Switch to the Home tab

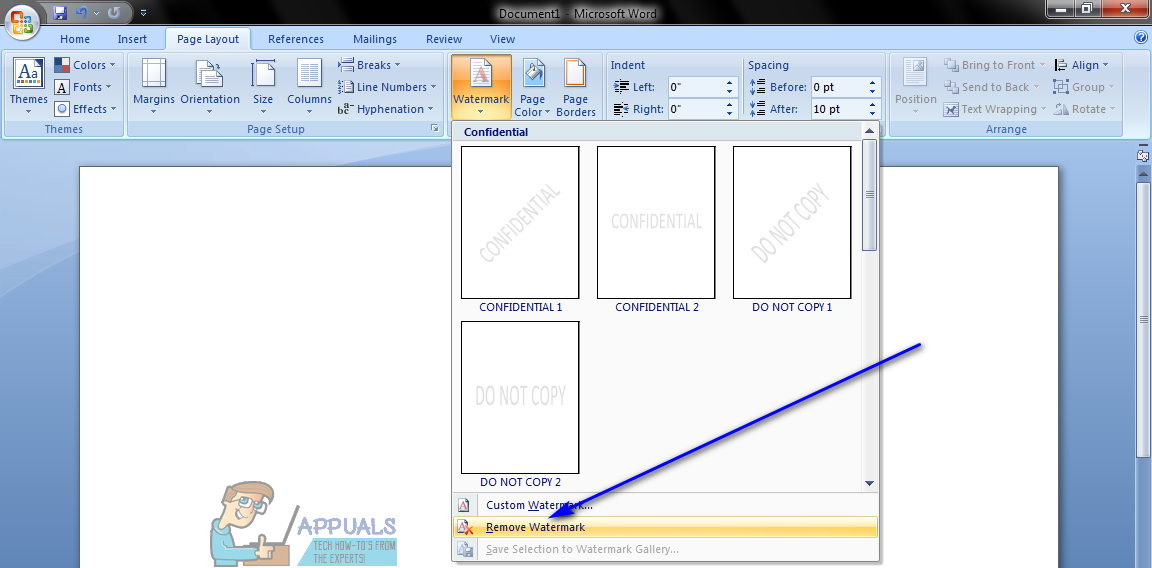point(75,39)
